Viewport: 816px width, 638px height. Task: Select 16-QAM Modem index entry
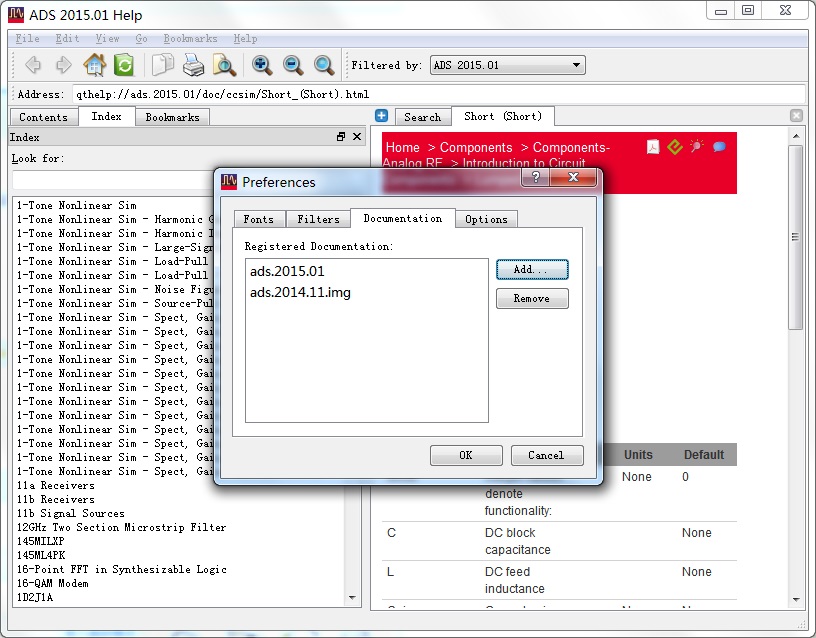click(53, 583)
